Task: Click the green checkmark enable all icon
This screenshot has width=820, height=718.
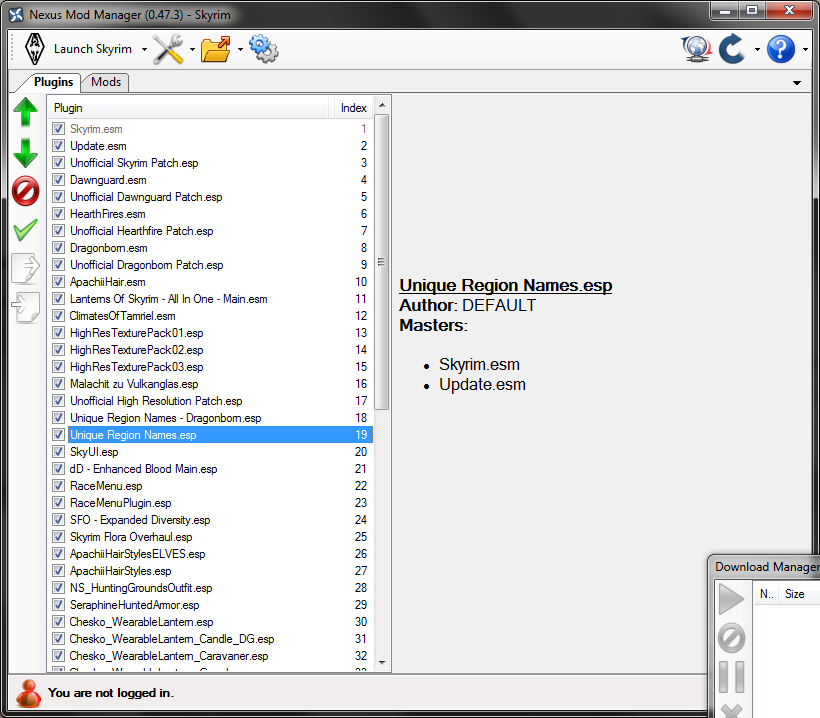Action: (x=26, y=230)
